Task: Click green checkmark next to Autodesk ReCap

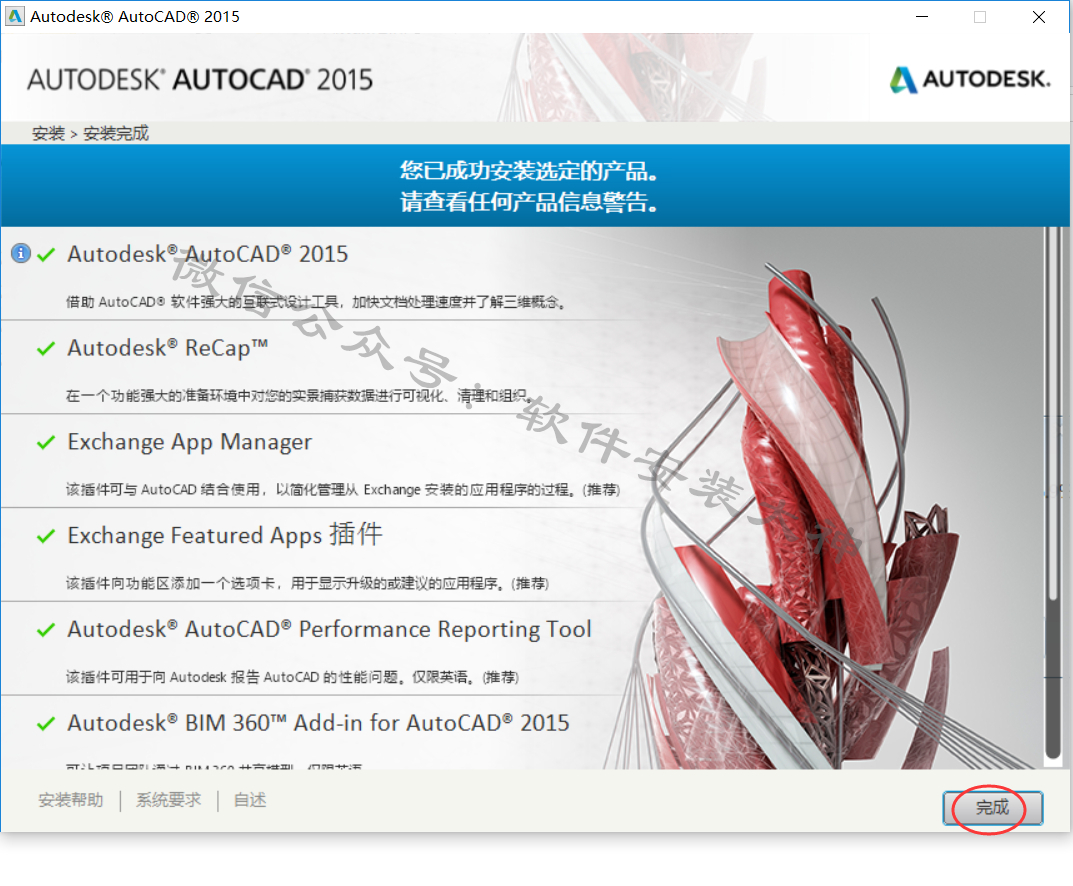Action: click(x=46, y=348)
